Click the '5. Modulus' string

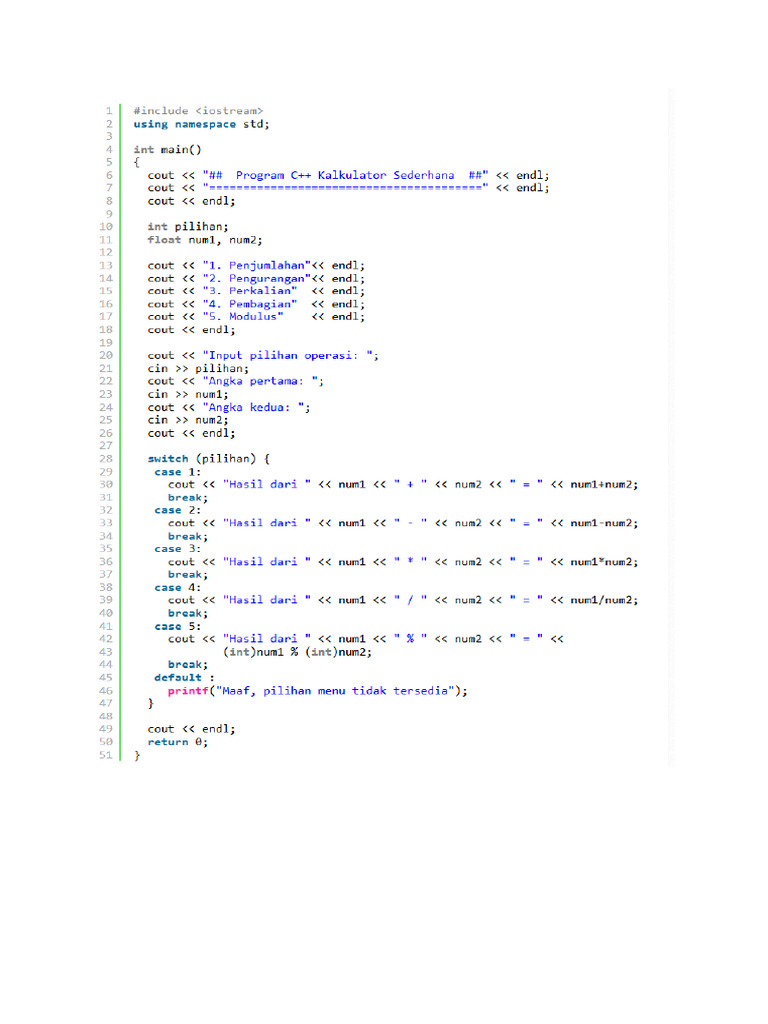click(x=243, y=317)
